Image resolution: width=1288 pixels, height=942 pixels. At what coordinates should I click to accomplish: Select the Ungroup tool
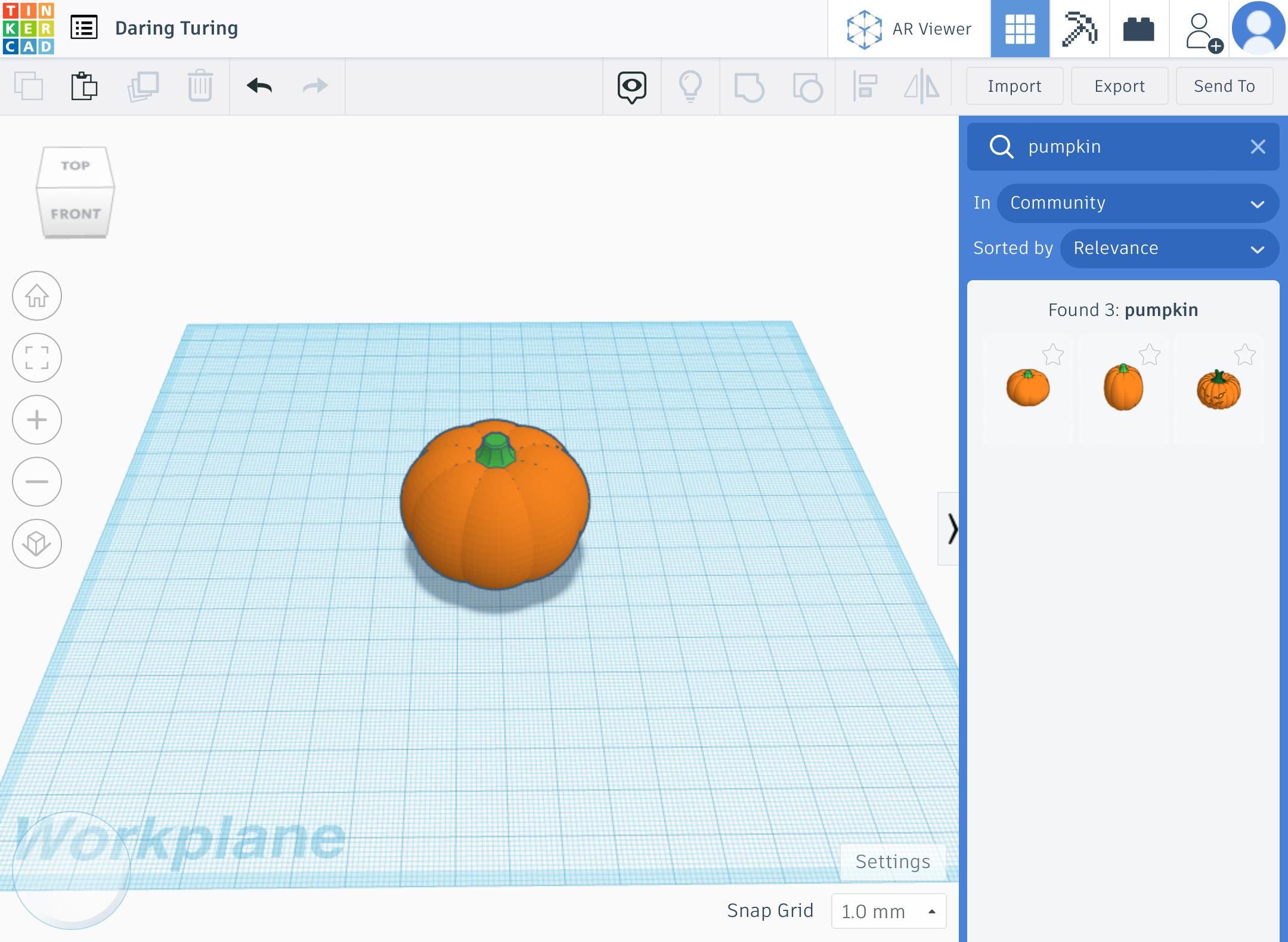point(806,86)
